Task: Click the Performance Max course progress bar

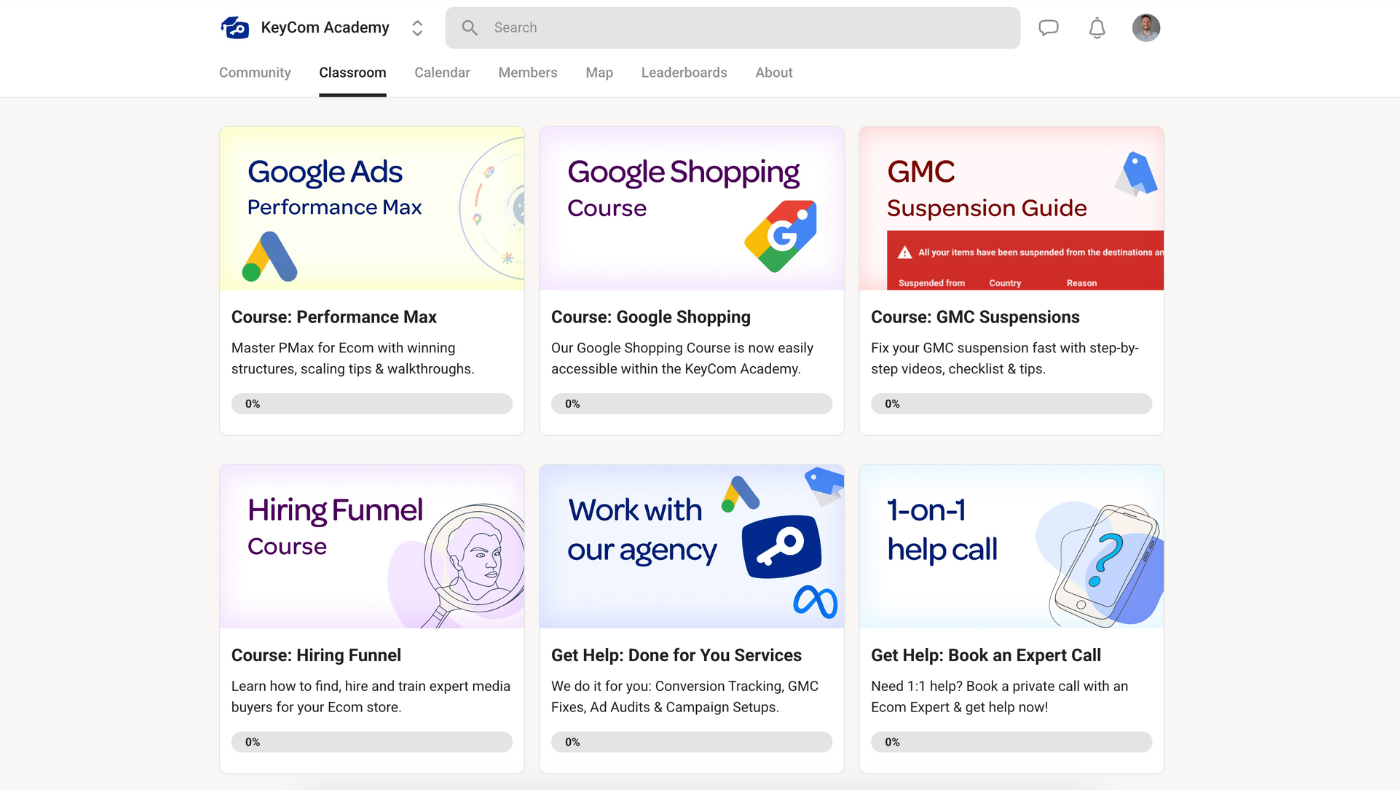Action: [x=372, y=404]
